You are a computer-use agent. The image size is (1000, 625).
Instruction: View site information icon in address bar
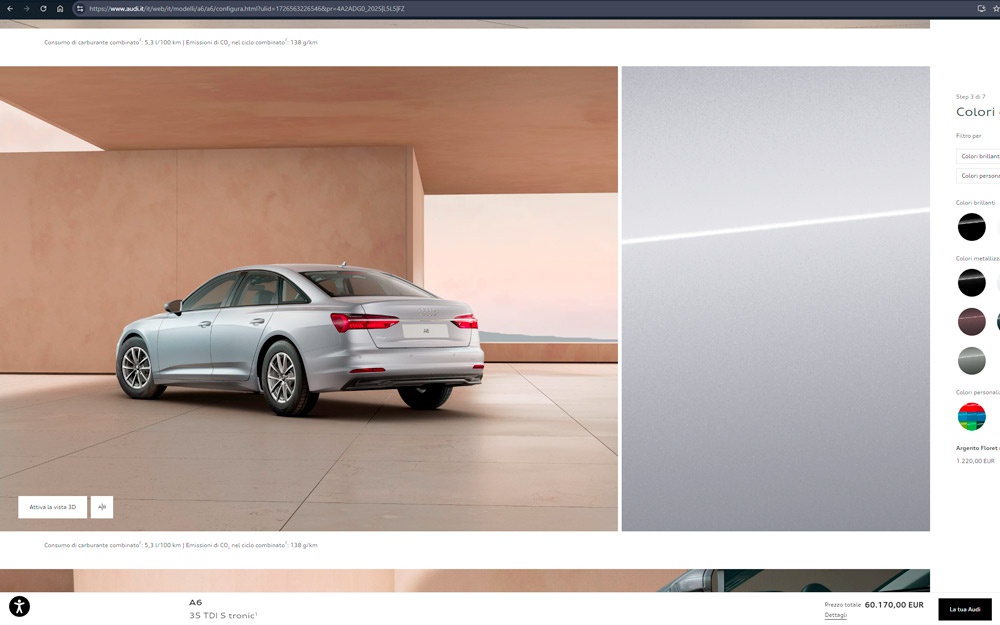coord(80,8)
